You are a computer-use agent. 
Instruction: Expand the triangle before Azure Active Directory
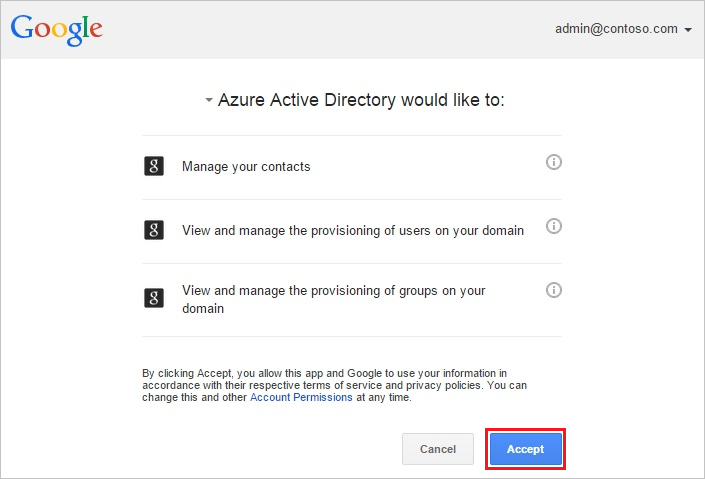[x=209, y=101]
